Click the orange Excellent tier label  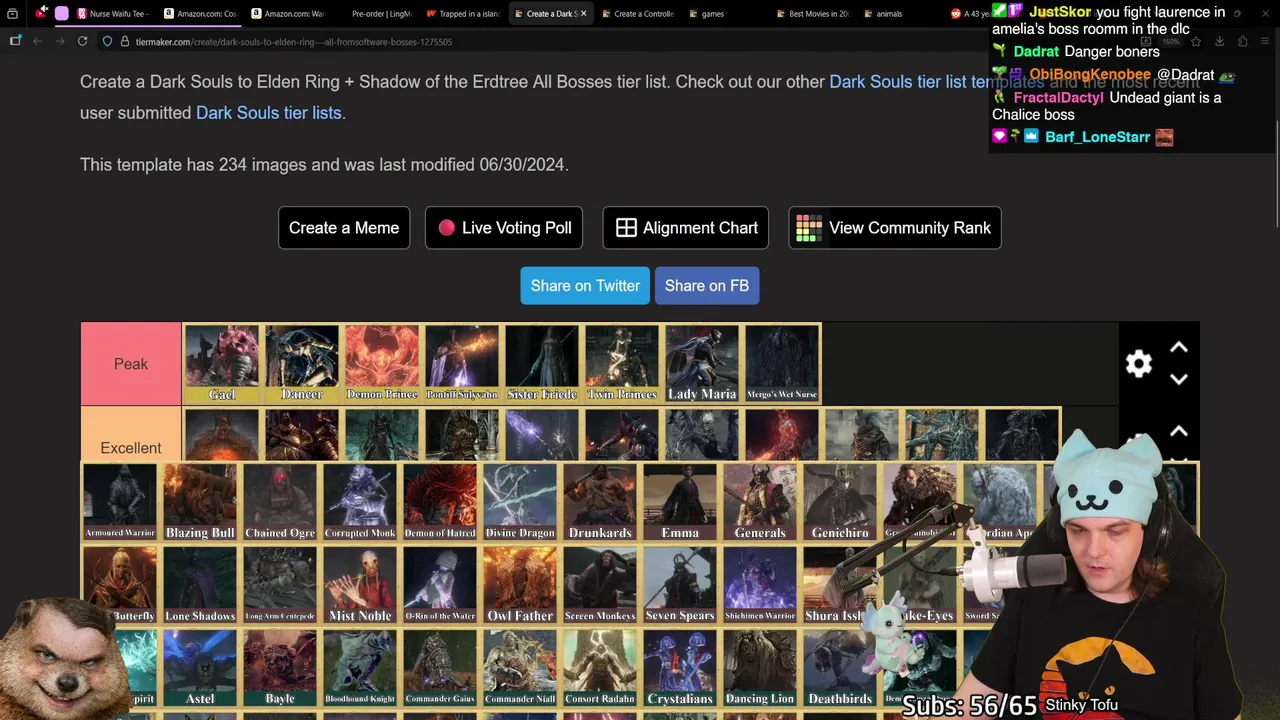click(x=131, y=434)
